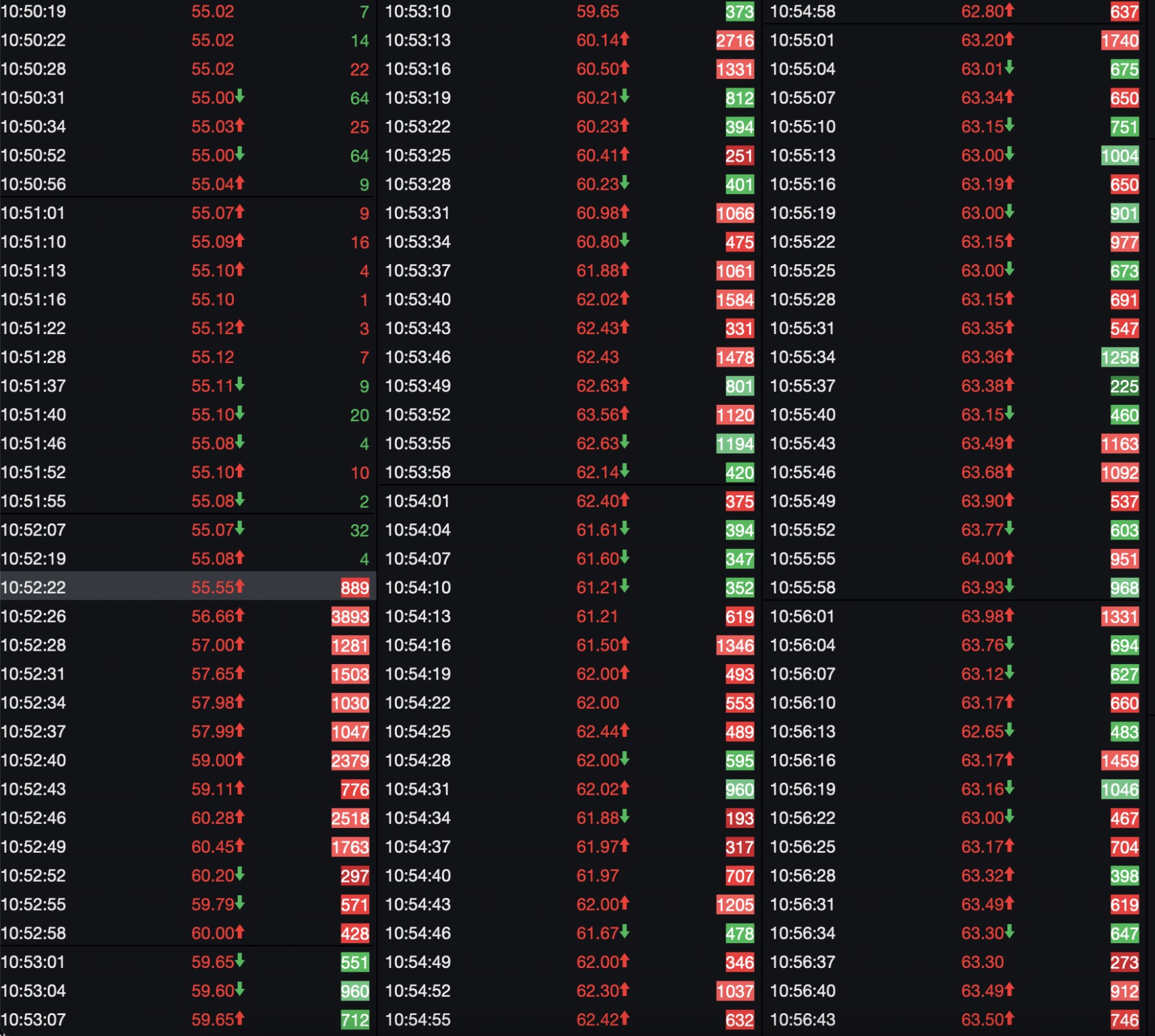Click the down arrow at the 10:54:04 trade
1155x1036 pixels.
[x=625, y=529]
